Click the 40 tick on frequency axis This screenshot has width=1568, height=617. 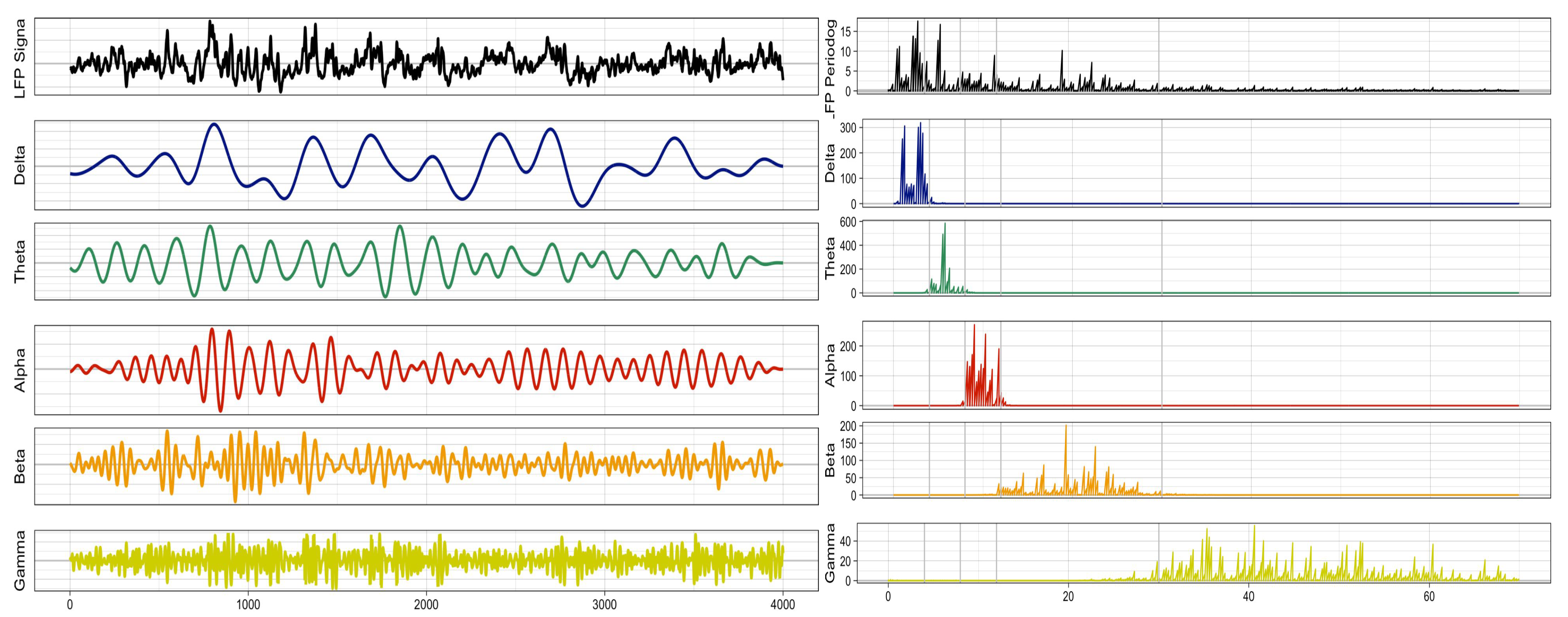pyautogui.click(x=1248, y=596)
